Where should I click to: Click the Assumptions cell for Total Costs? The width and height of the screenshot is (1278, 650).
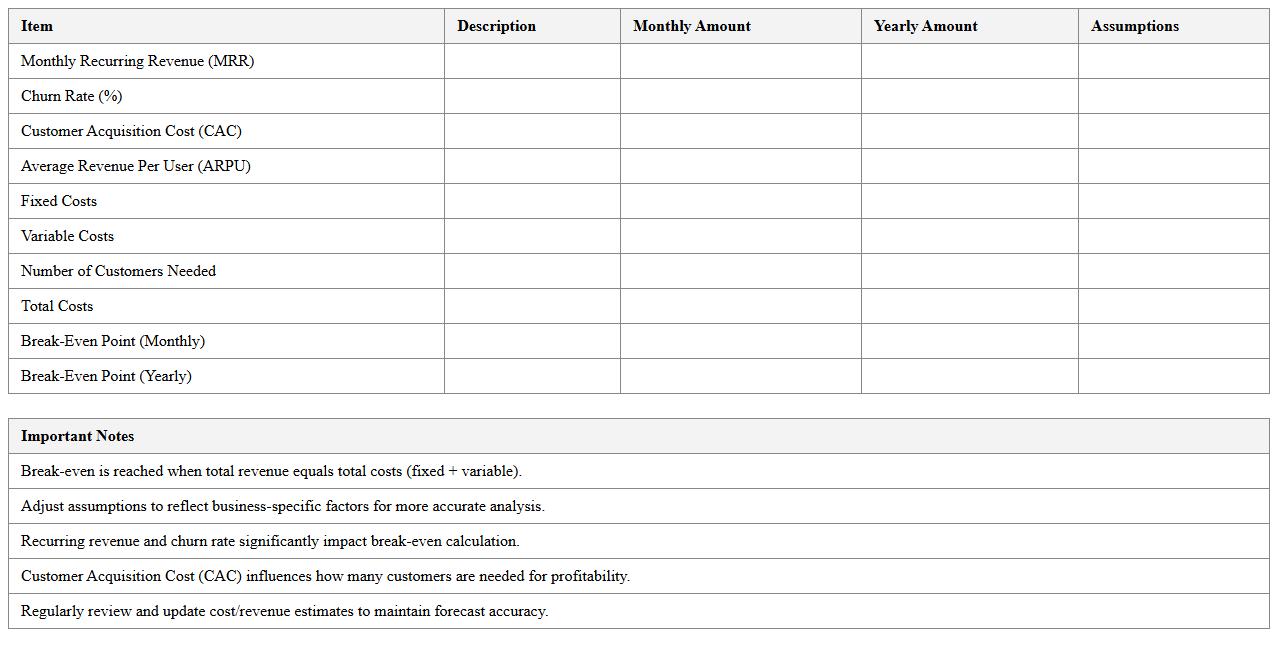(x=1173, y=306)
